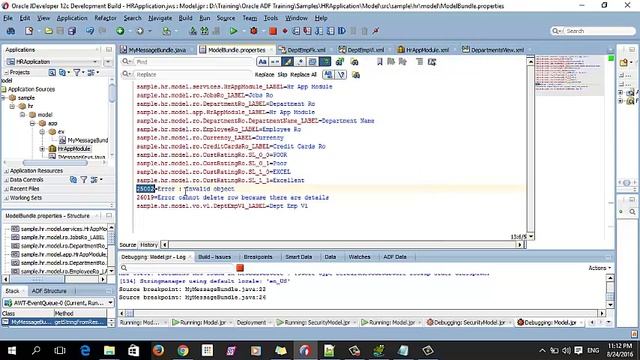Screen dimensions: 640x360
Task: Click the red Debug bug icon
Action: click(x=253, y=31)
